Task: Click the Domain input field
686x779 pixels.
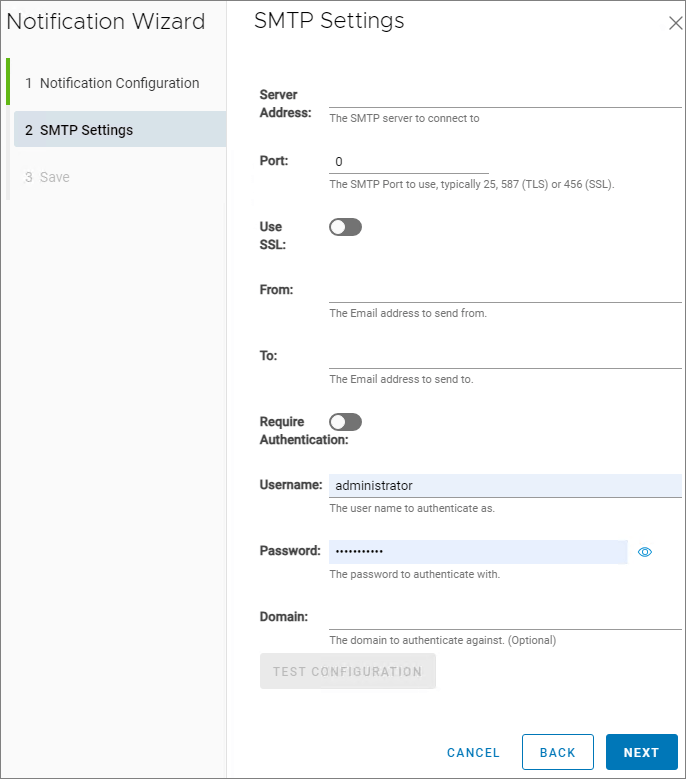Action: (504, 617)
